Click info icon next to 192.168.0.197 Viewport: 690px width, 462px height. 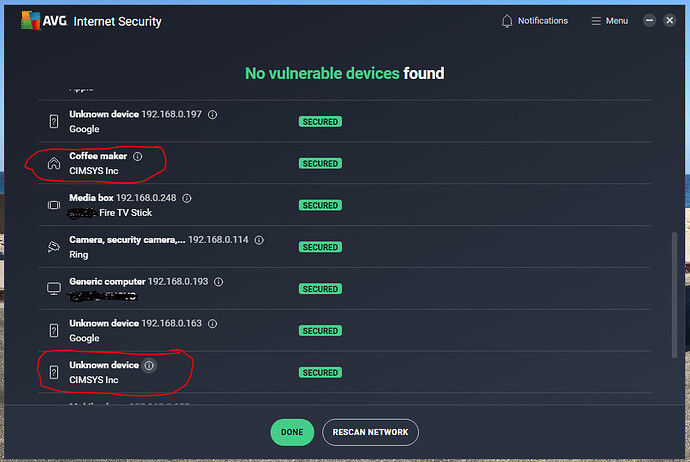[212, 115]
